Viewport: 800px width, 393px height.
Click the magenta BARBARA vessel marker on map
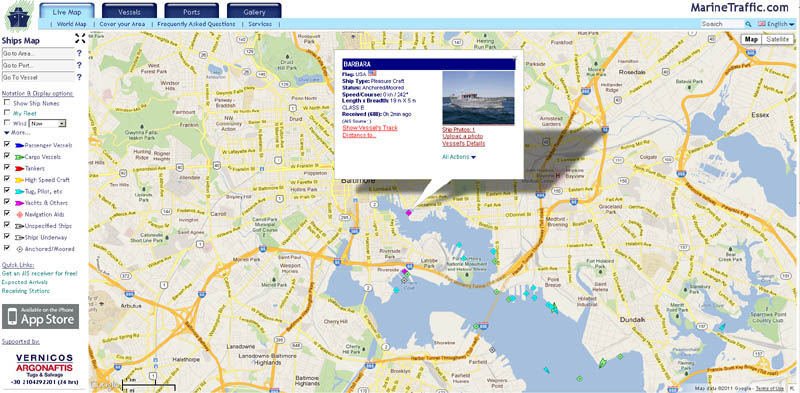[x=408, y=212]
